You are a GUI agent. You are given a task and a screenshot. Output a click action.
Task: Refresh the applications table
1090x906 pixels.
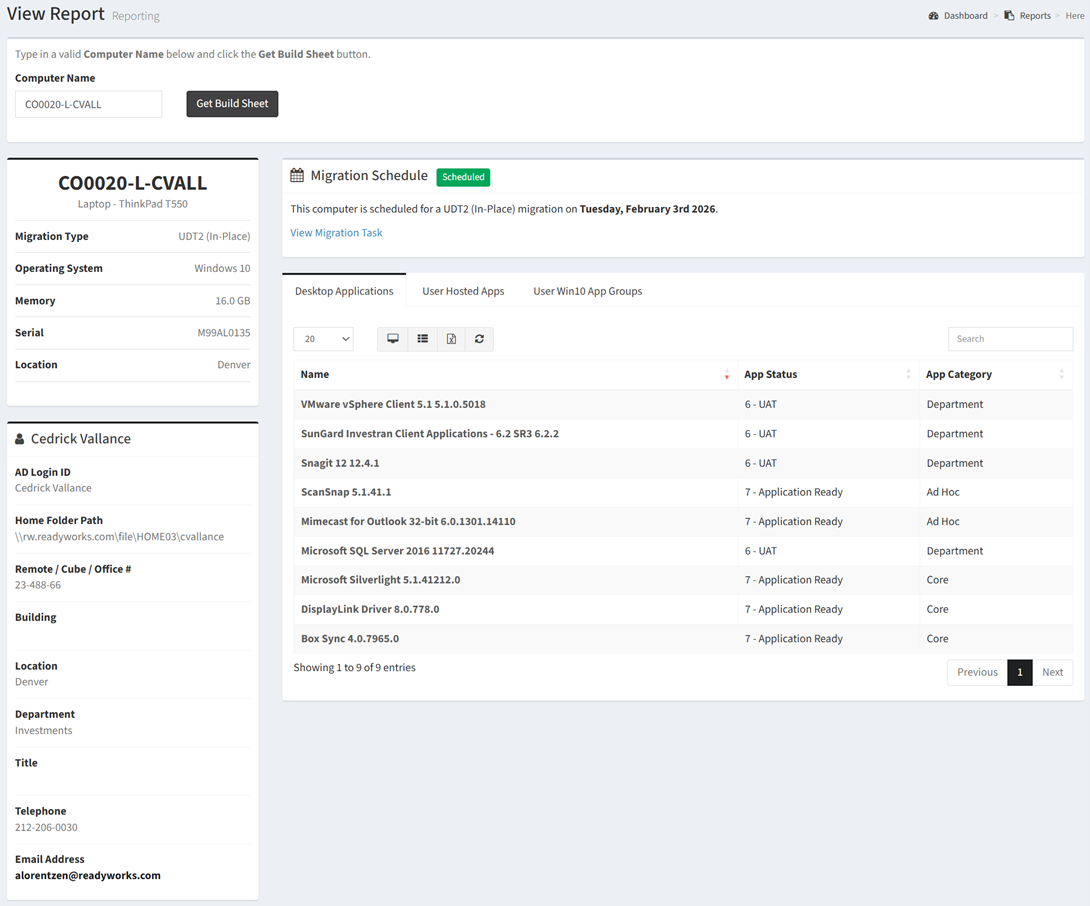[479, 339]
